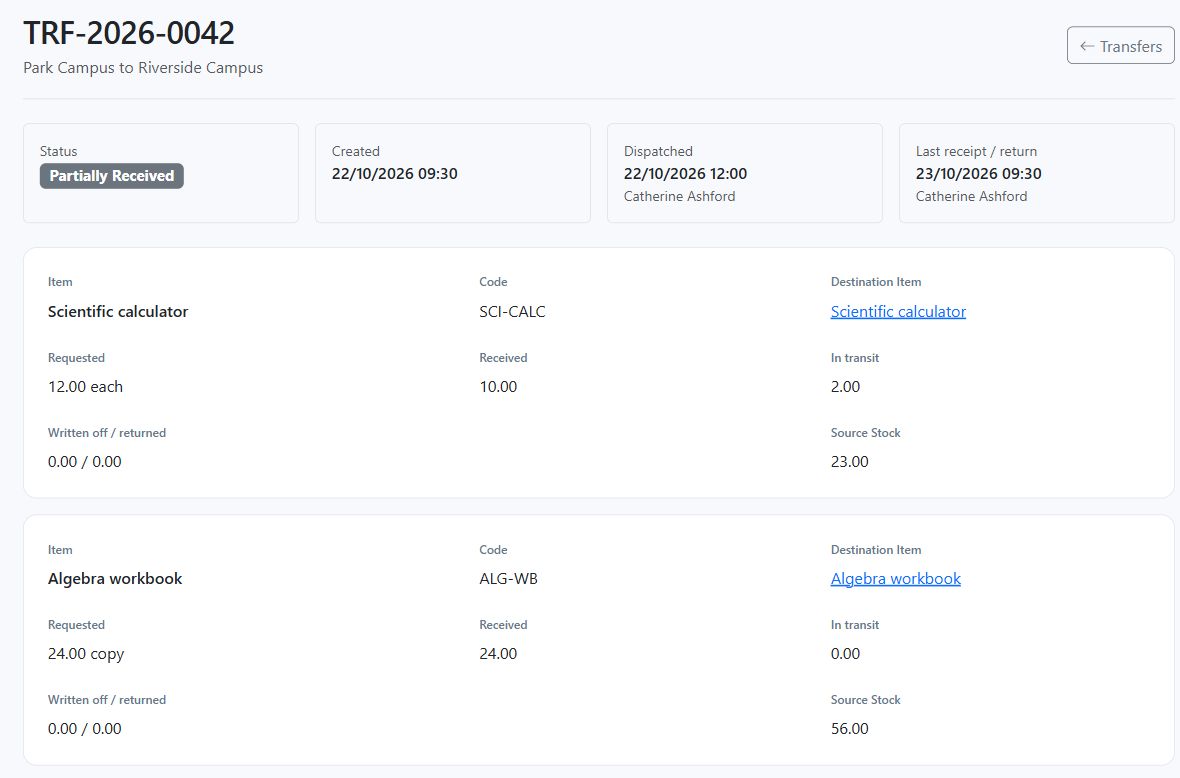This screenshot has width=1180, height=778.
Task: Click the ALG-WB code value
Action: click(508, 579)
